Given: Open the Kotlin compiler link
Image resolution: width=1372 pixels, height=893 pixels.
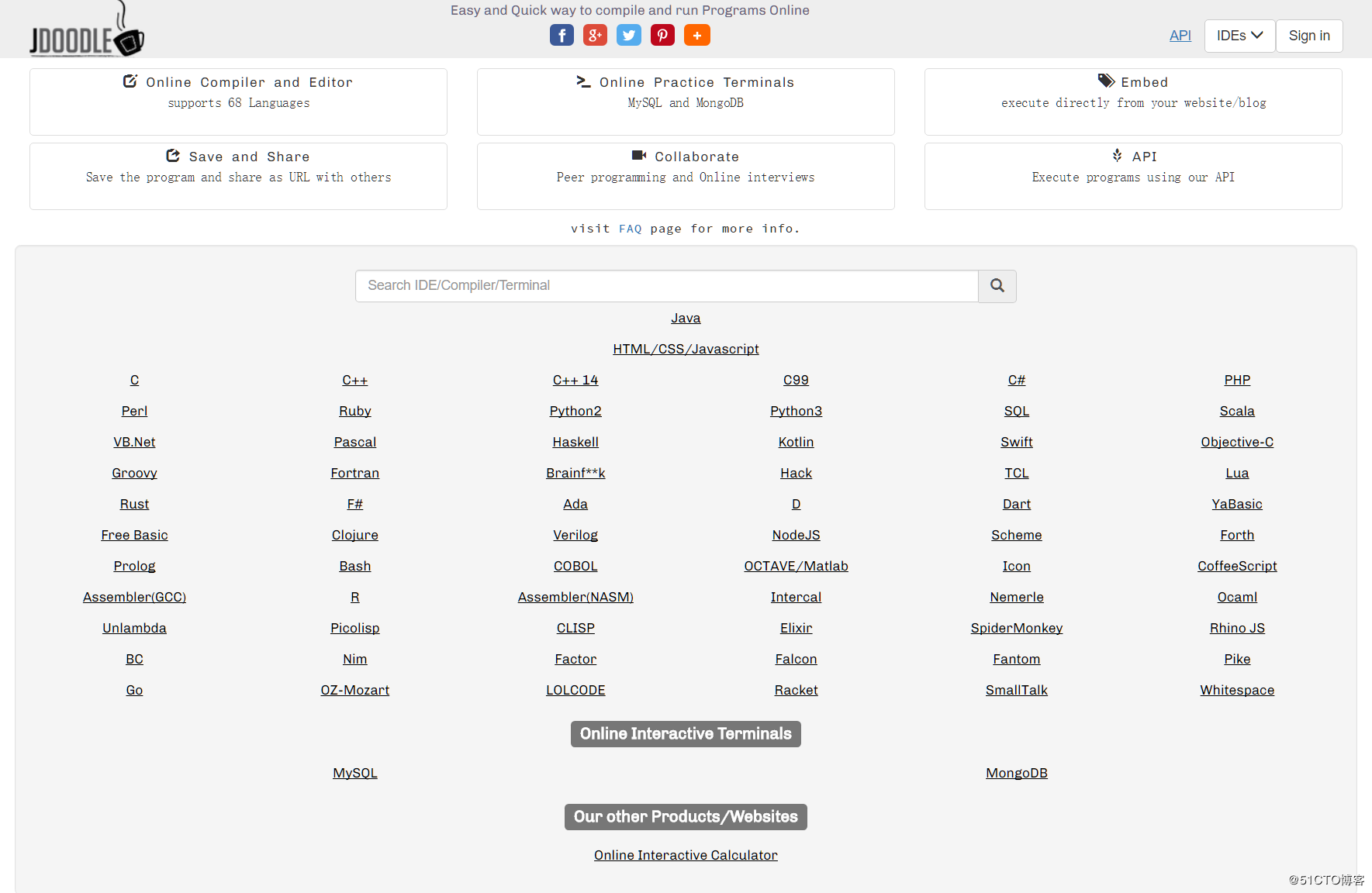Looking at the screenshot, I should click(x=796, y=442).
